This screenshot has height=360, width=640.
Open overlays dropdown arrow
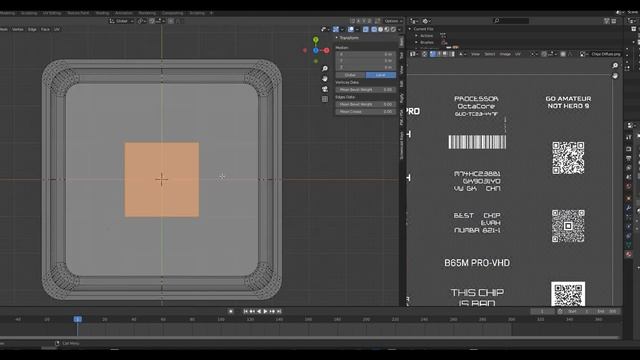point(357,29)
